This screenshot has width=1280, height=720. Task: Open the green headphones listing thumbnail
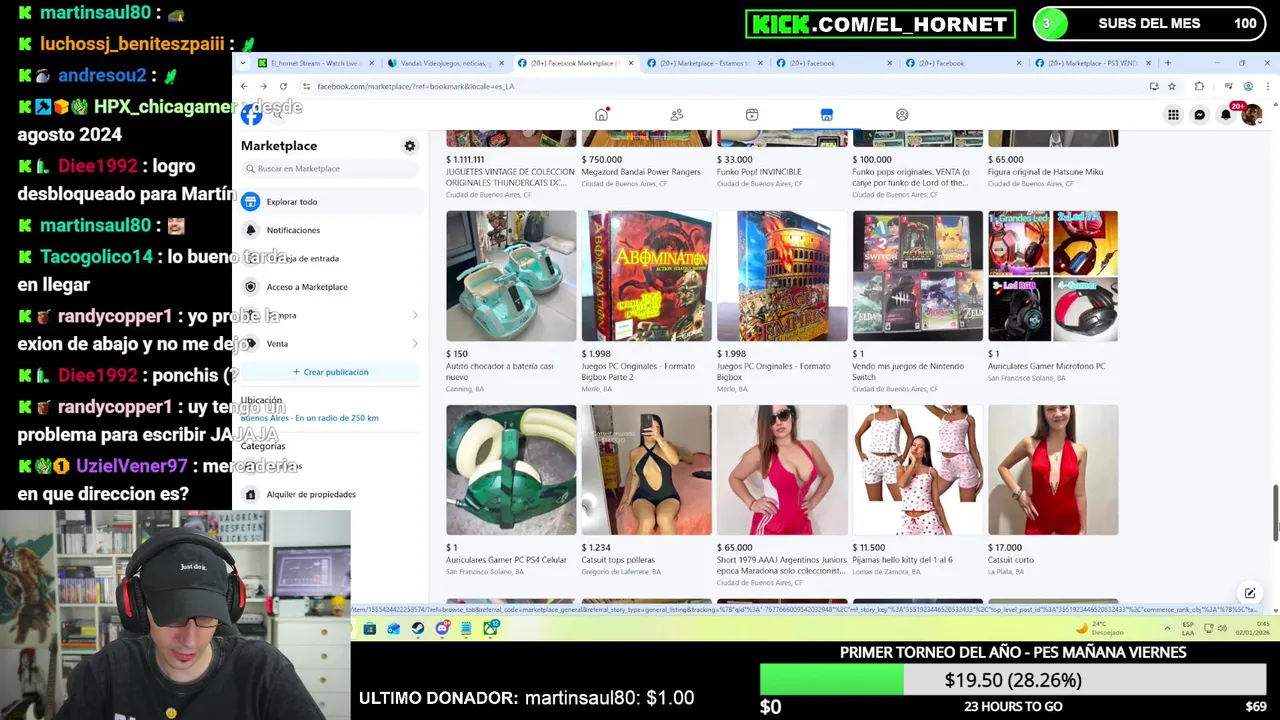[511, 470]
